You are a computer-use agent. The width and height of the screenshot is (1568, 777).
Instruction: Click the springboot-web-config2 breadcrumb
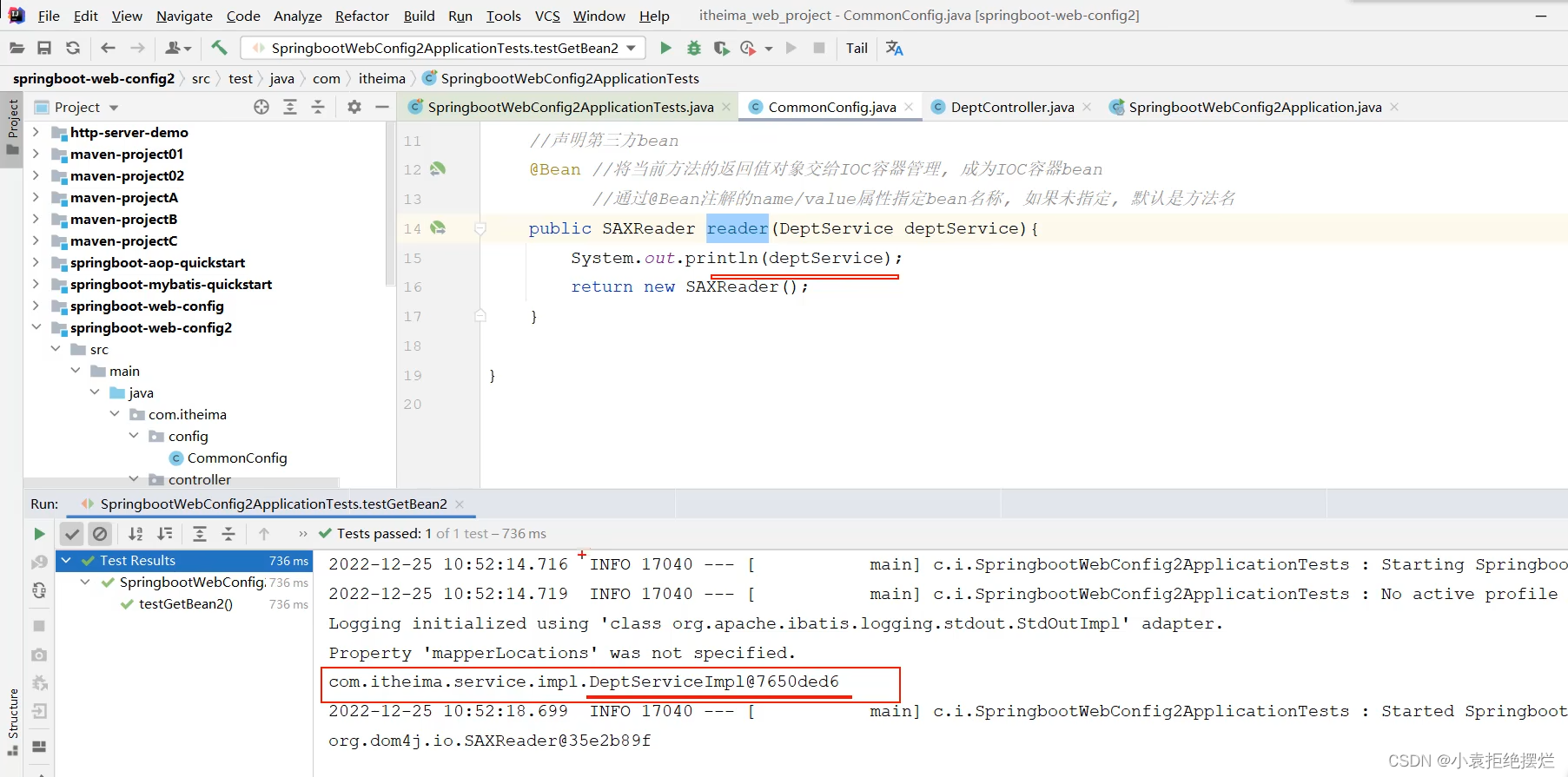[94, 79]
